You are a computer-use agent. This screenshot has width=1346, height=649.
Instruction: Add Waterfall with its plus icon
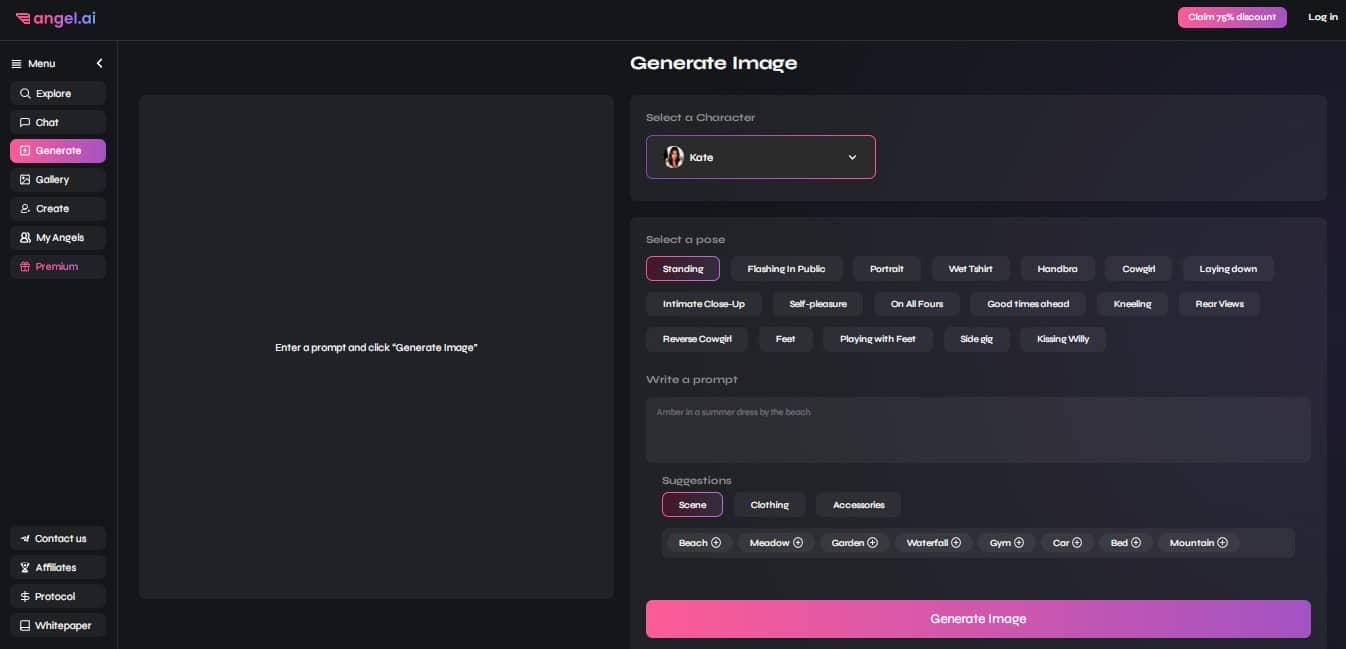(x=956, y=543)
